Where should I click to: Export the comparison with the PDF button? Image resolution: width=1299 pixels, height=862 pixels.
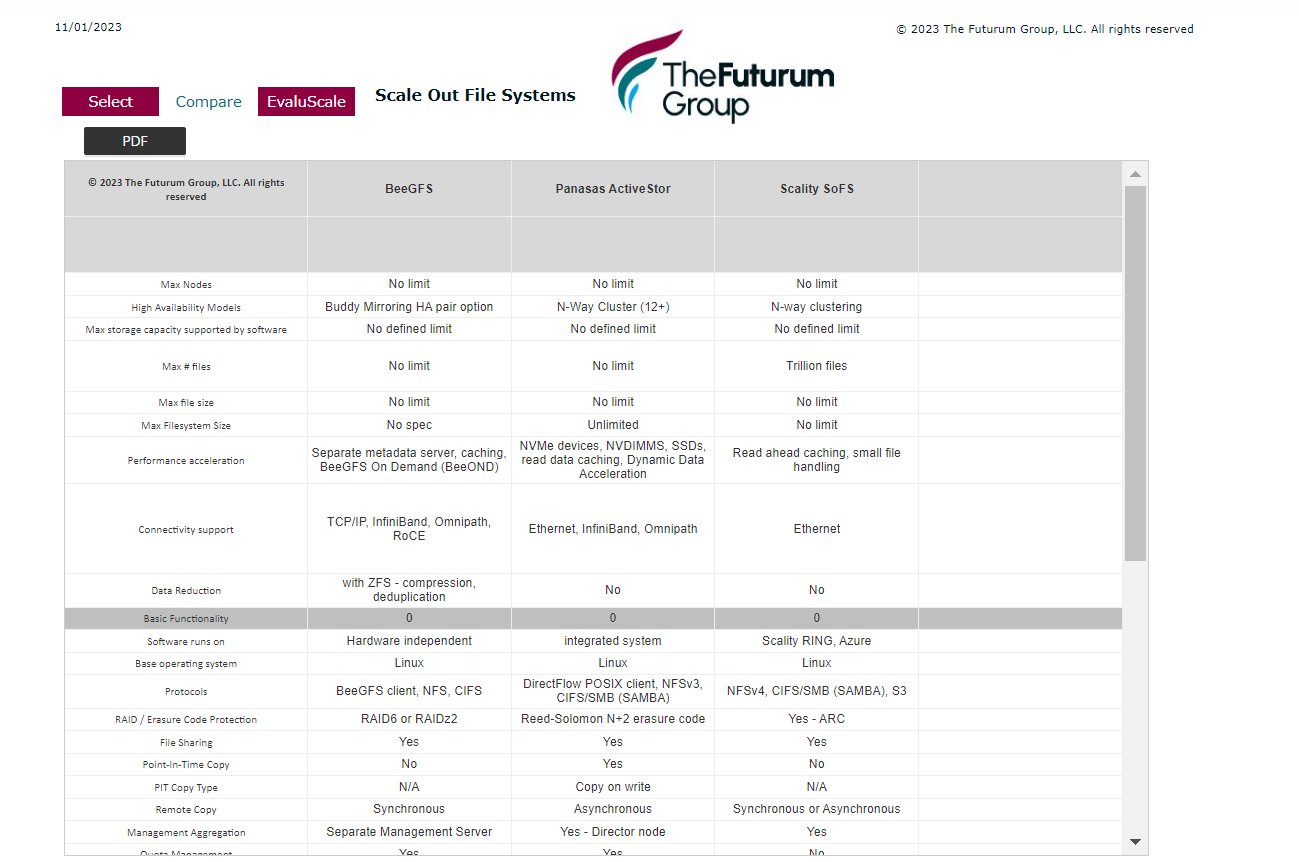(135, 141)
